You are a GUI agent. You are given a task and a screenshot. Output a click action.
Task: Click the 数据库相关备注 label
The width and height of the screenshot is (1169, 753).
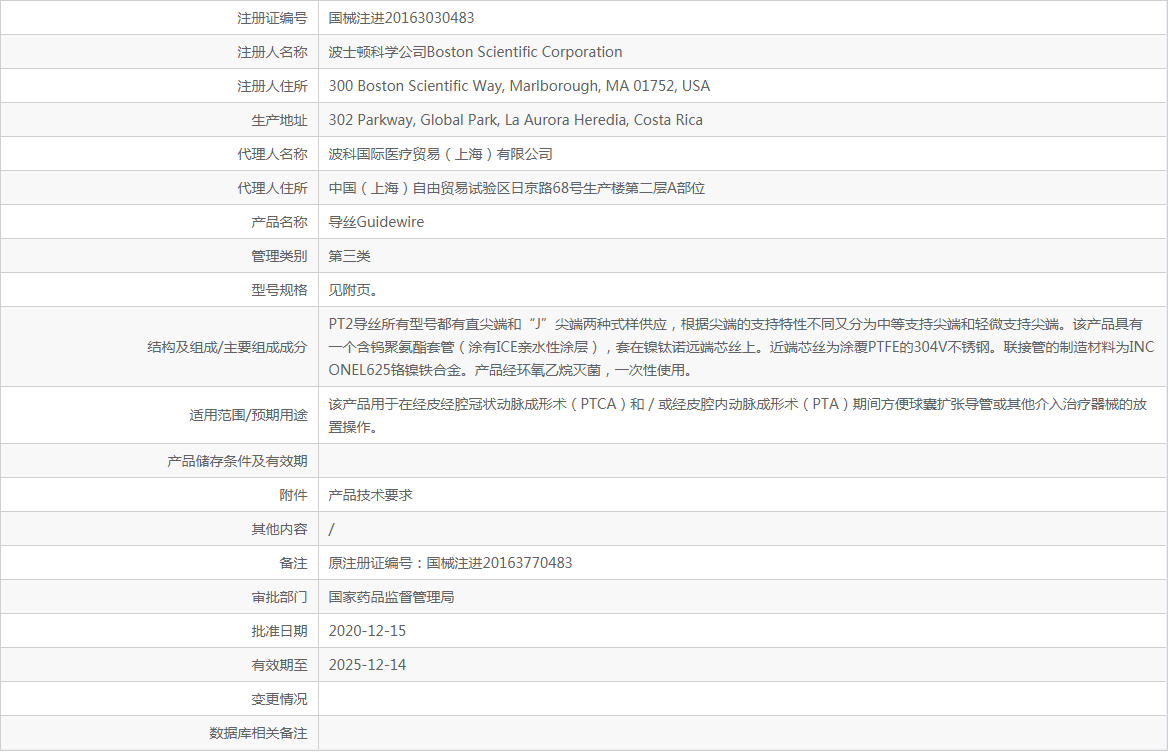(258, 734)
